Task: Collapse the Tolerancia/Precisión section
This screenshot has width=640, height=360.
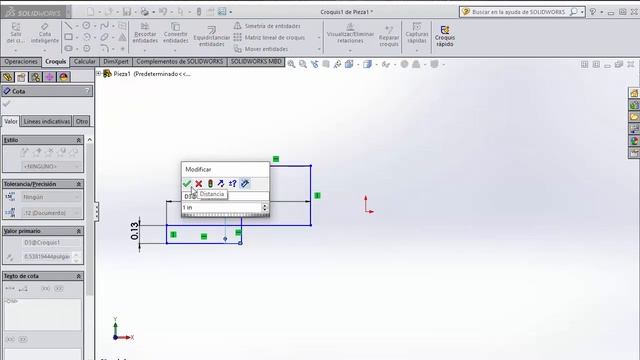Action: point(79,184)
